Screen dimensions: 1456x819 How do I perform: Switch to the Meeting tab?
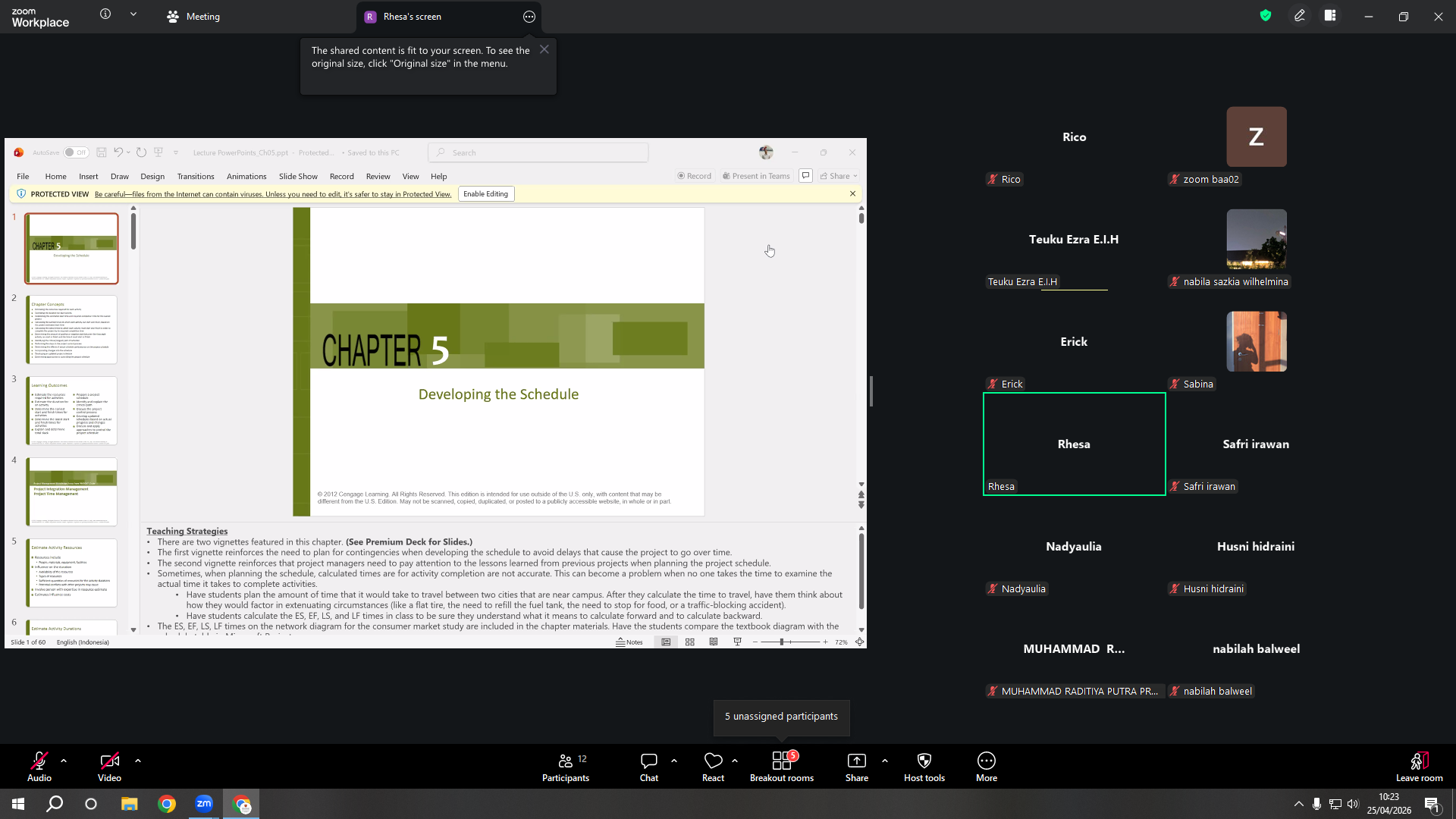194,17
